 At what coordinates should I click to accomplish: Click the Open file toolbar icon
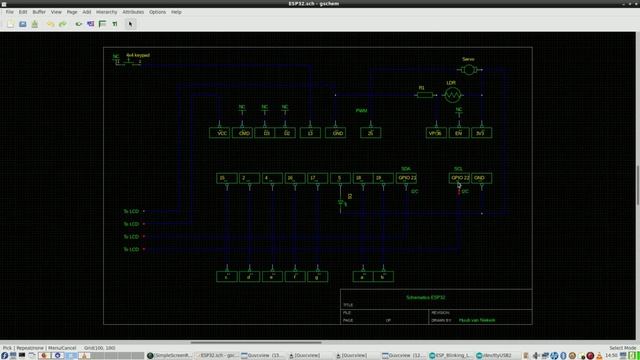[x=23, y=24]
